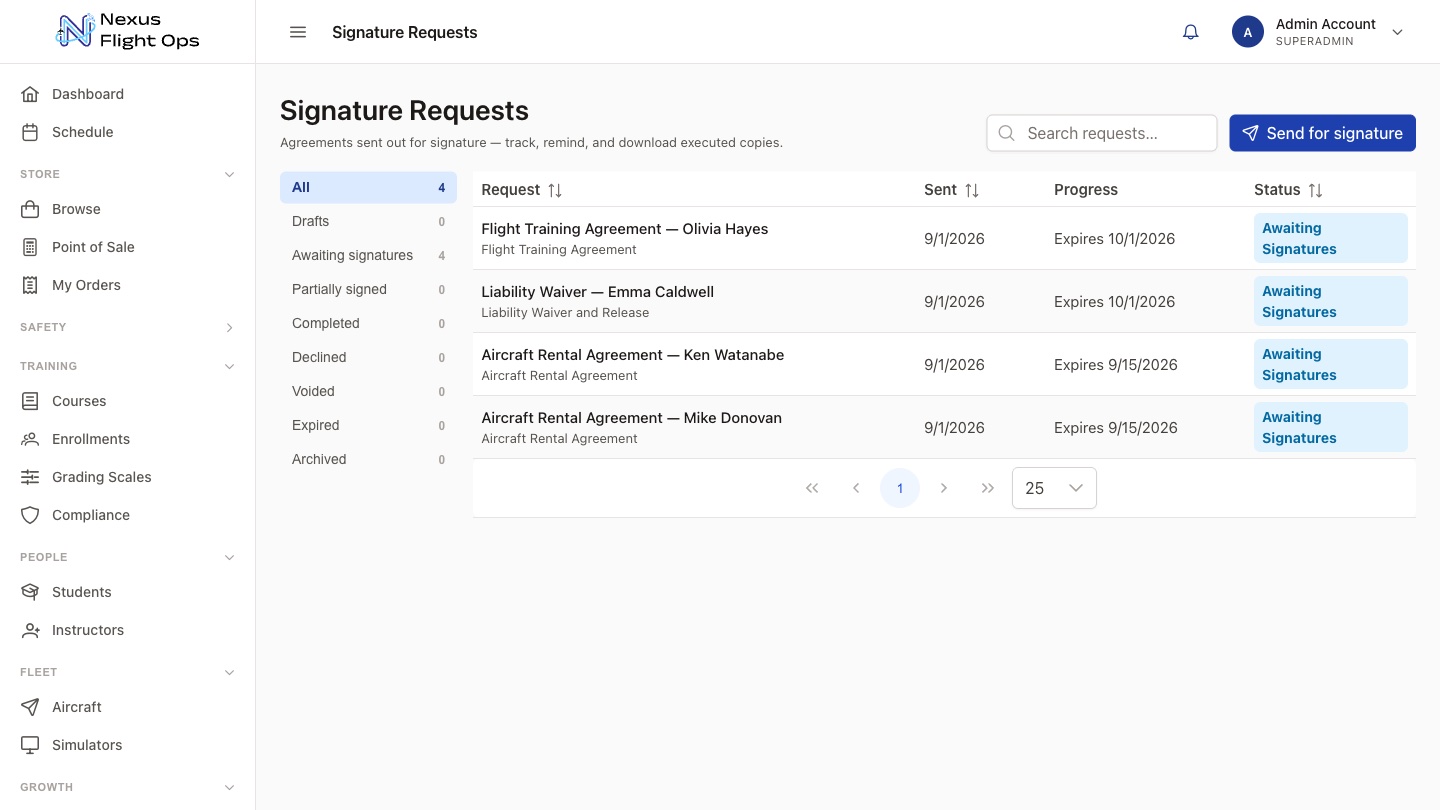Open Flight Training Agreement — Olivia Hayes request
This screenshot has width=1440, height=810.
[944, 238]
